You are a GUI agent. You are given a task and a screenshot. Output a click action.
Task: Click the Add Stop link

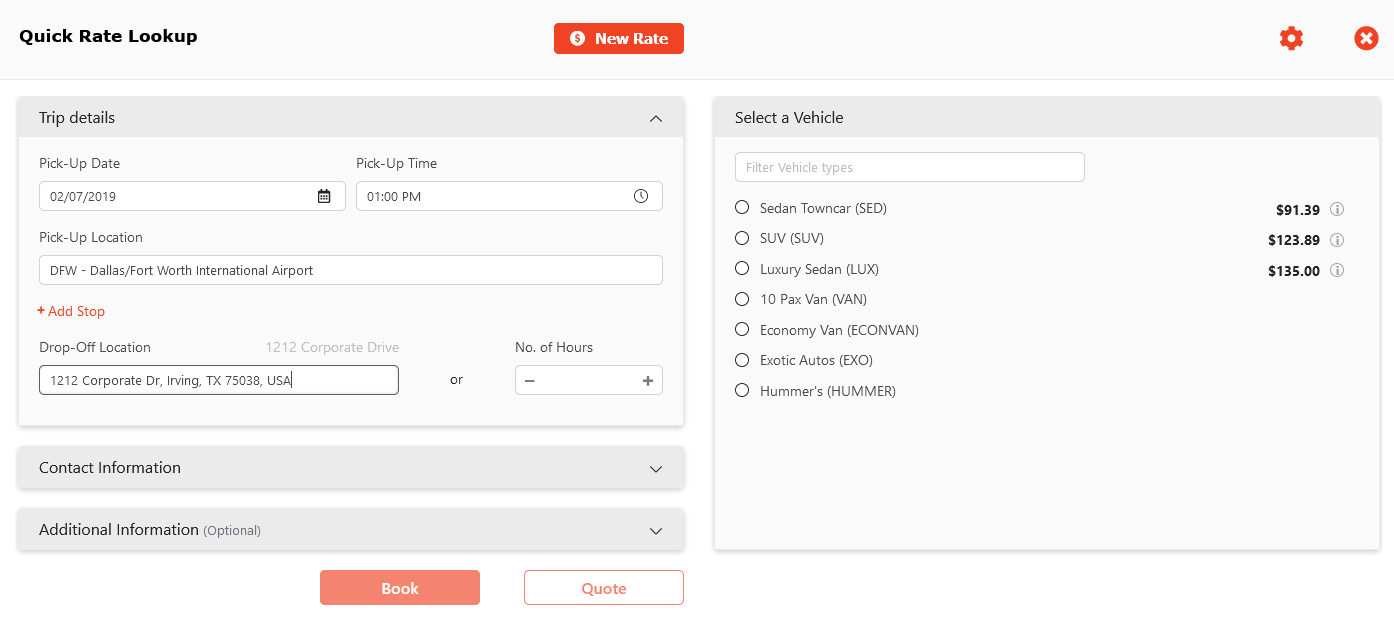point(70,311)
